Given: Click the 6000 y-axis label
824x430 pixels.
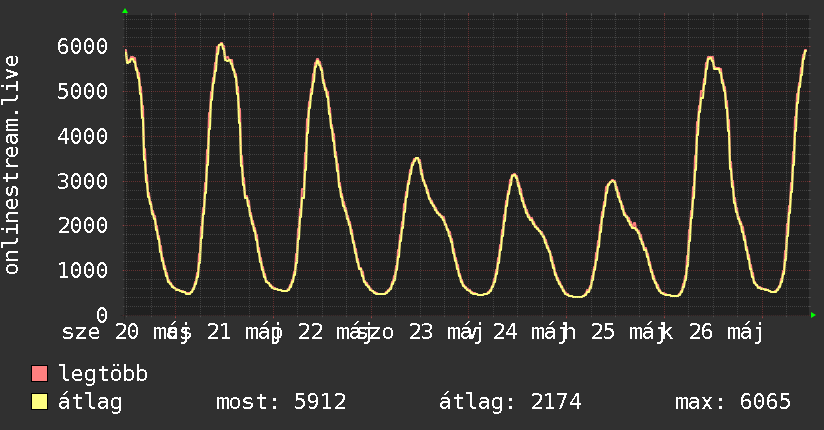Looking at the screenshot, I should click(83, 46).
